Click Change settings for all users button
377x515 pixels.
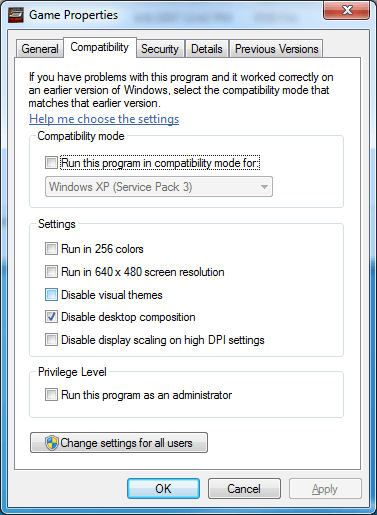point(119,443)
